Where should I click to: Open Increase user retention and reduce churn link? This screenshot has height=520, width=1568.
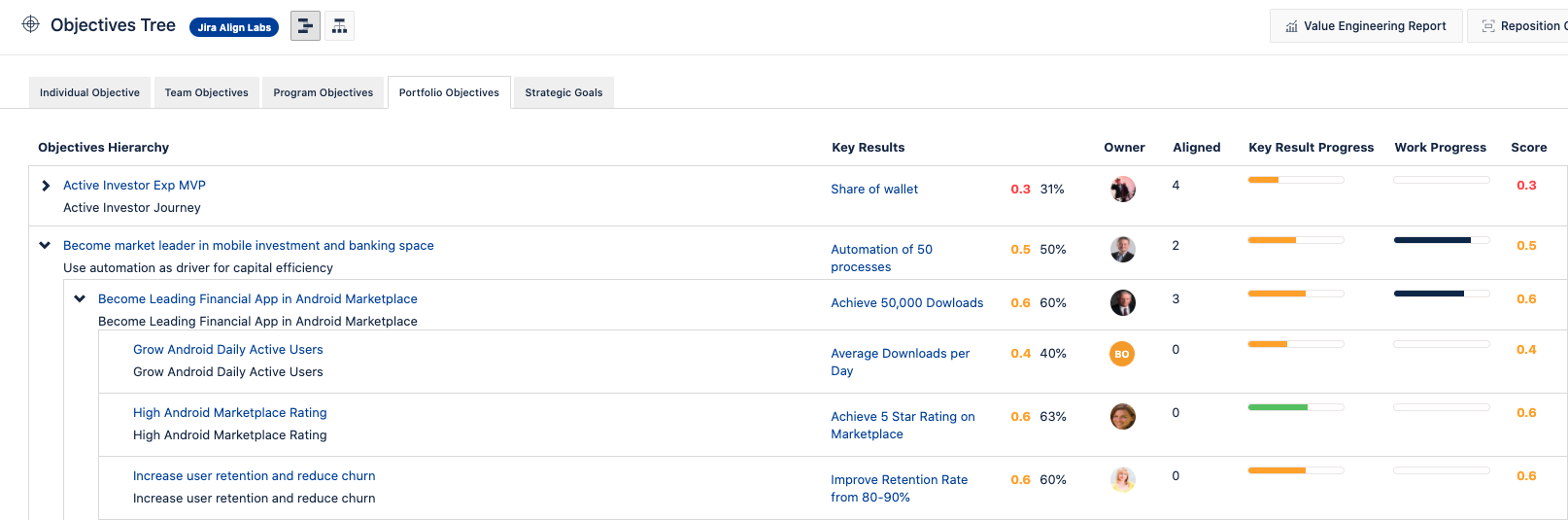click(x=254, y=475)
